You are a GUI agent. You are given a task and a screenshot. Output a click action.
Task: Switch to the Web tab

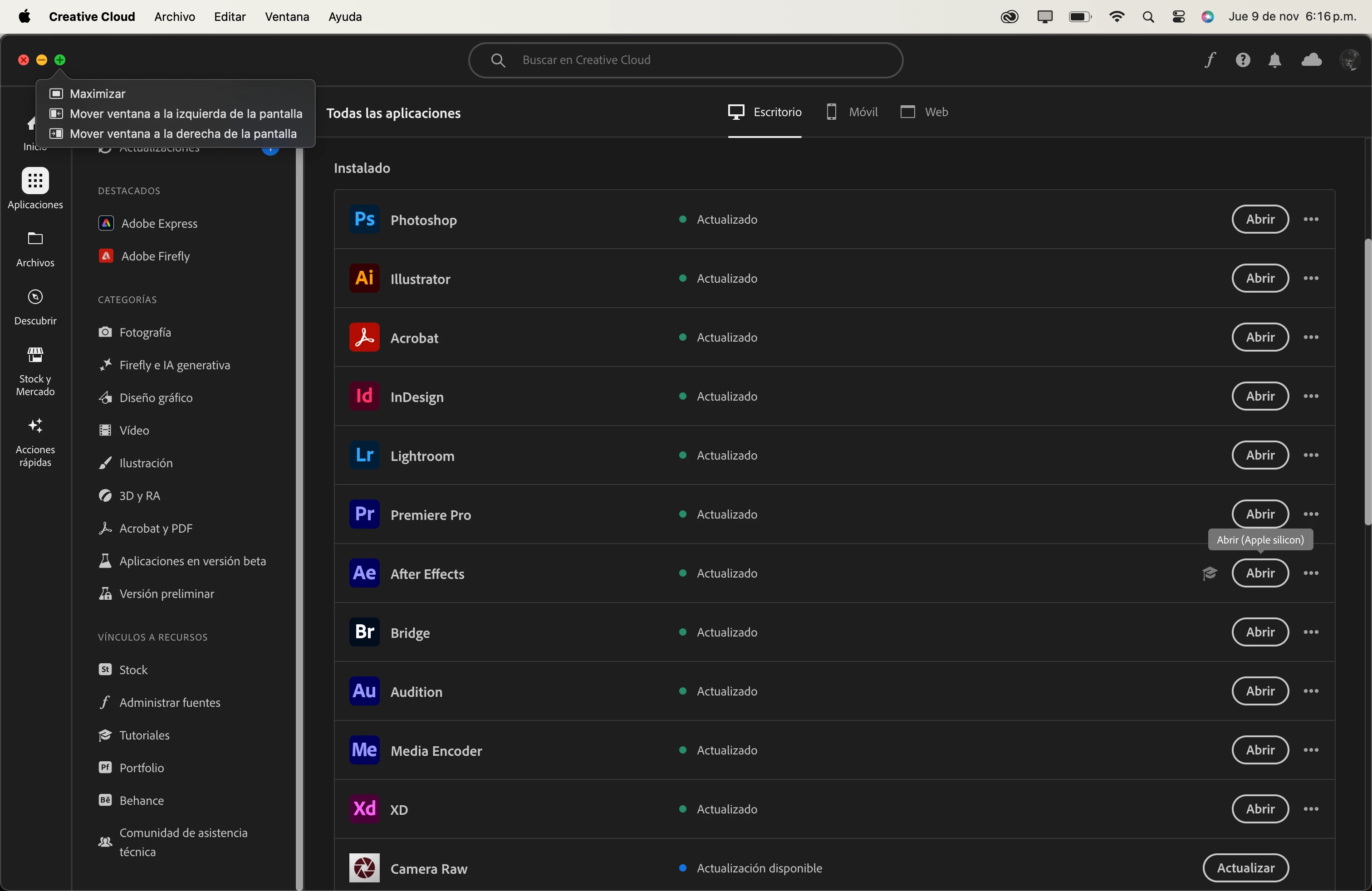924,112
